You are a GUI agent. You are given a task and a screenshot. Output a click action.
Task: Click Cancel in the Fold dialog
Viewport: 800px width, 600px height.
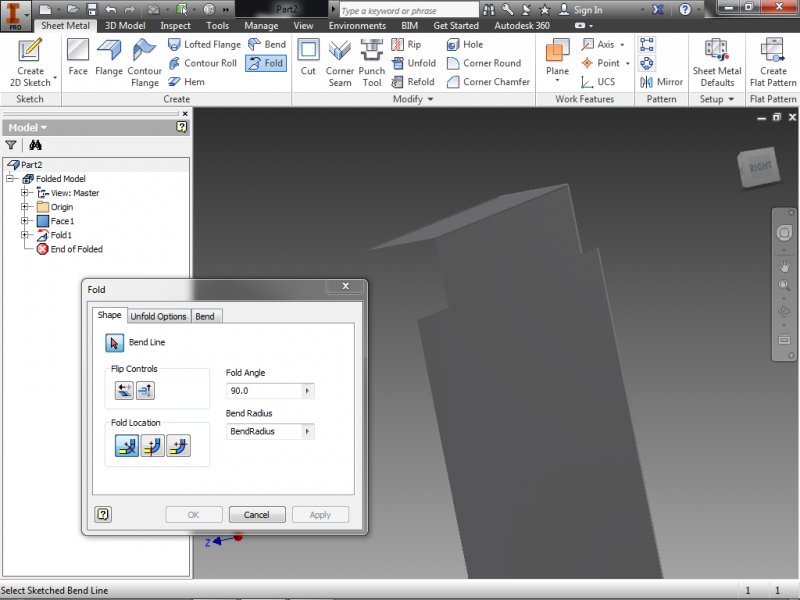(x=257, y=515)
